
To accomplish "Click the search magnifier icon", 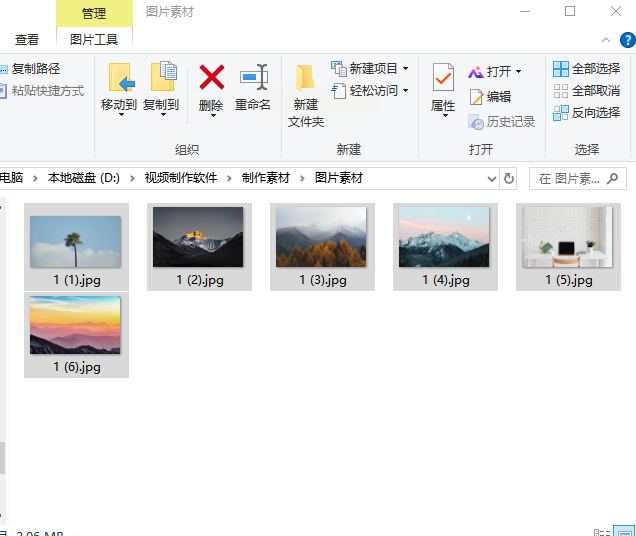I will coord(612,178).
